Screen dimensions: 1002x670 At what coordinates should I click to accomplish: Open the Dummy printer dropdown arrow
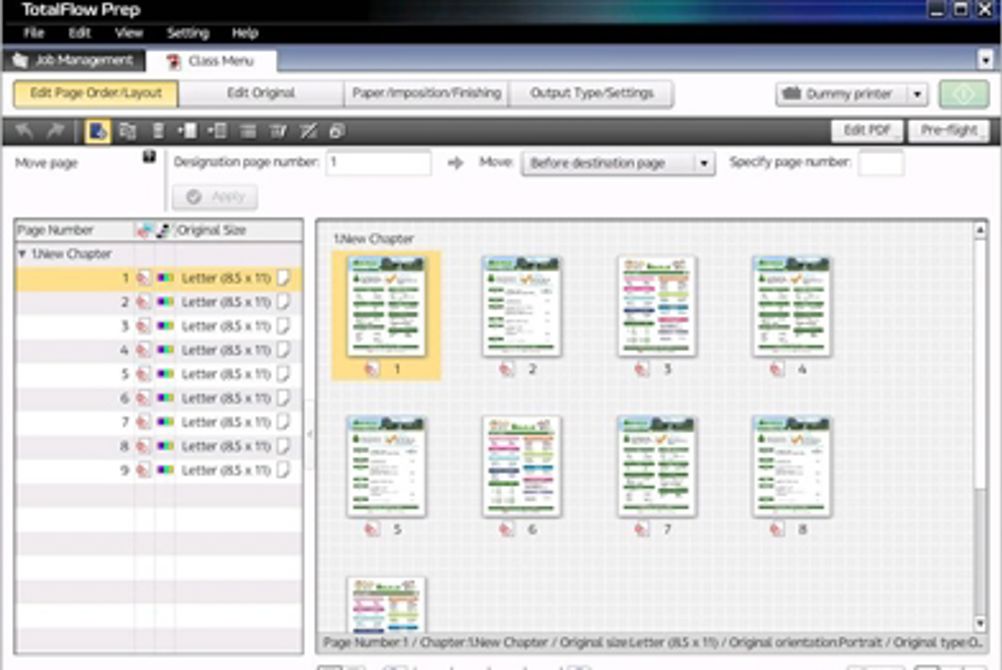918,94
